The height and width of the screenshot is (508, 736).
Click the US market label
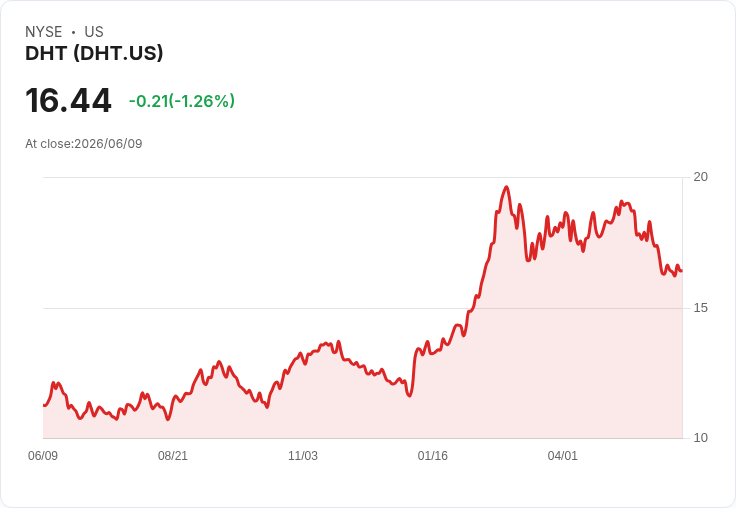click(x=94, y=32)
